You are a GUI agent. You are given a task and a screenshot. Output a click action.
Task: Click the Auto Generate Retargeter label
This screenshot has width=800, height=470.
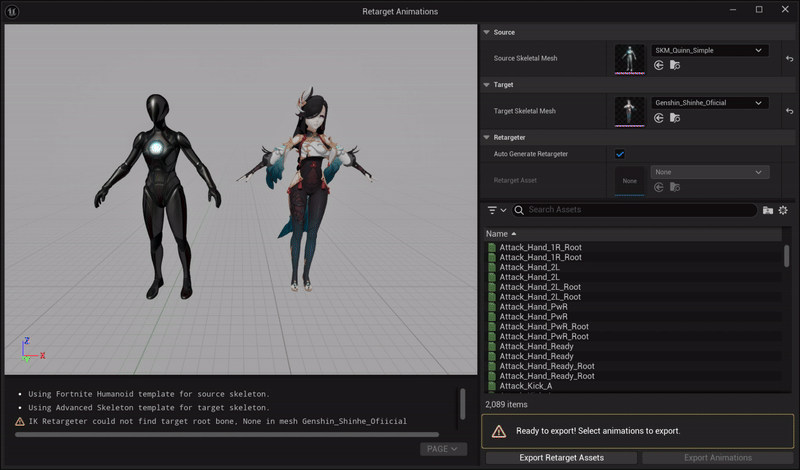tap(531, 154)
